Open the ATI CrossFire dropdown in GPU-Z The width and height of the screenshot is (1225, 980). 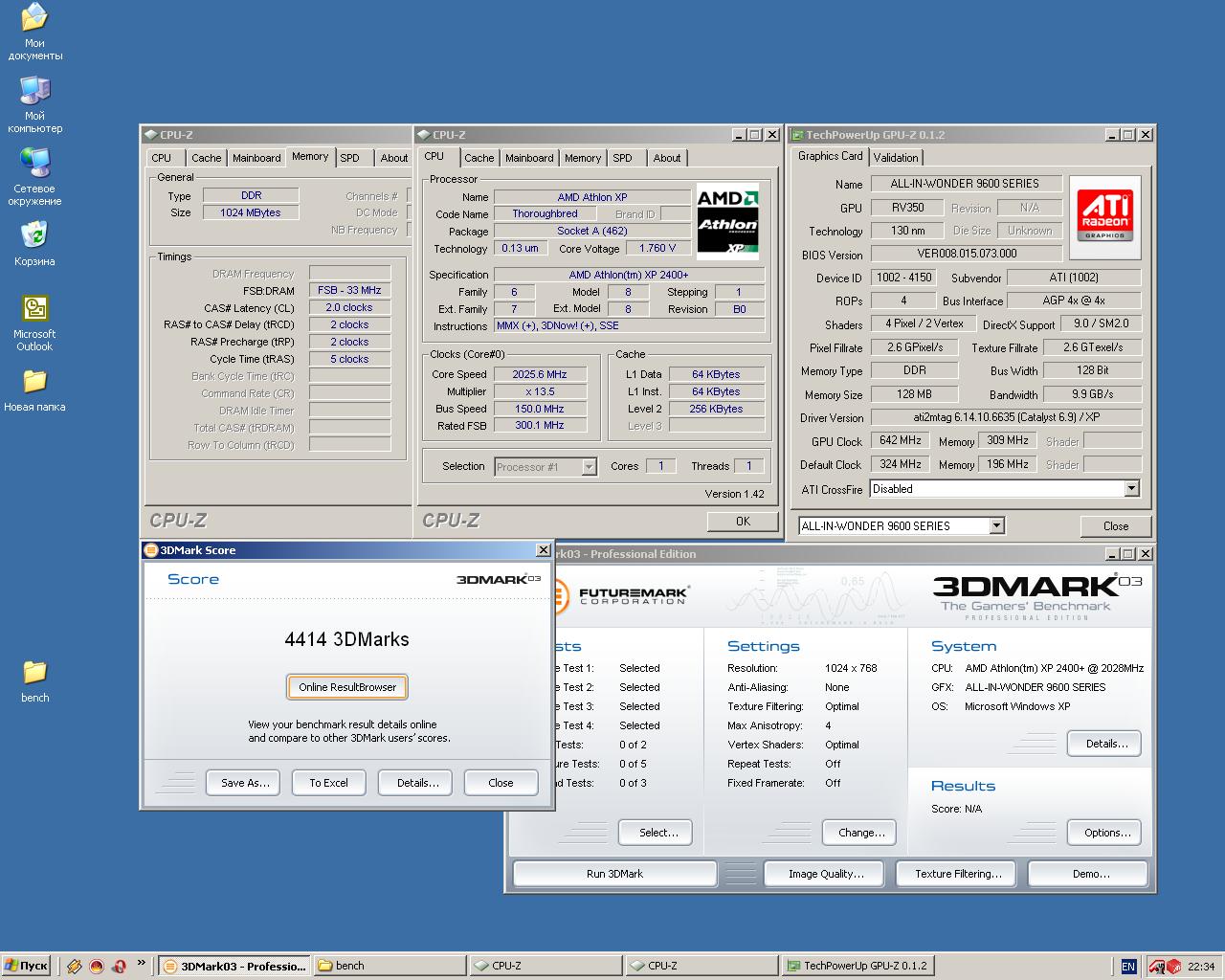1131,489
